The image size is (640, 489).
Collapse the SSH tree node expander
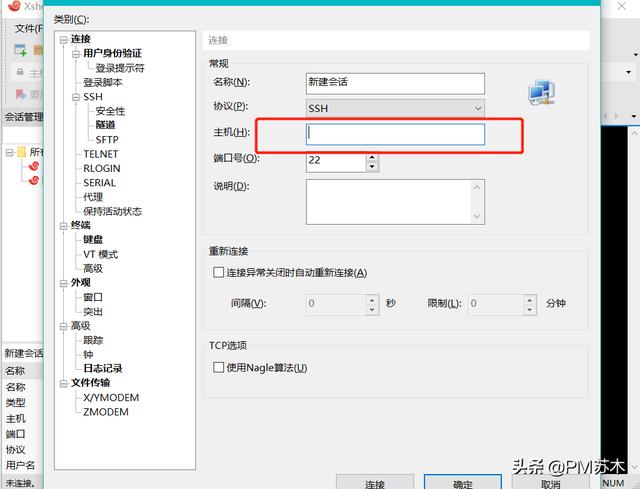(x=76, y=97)
